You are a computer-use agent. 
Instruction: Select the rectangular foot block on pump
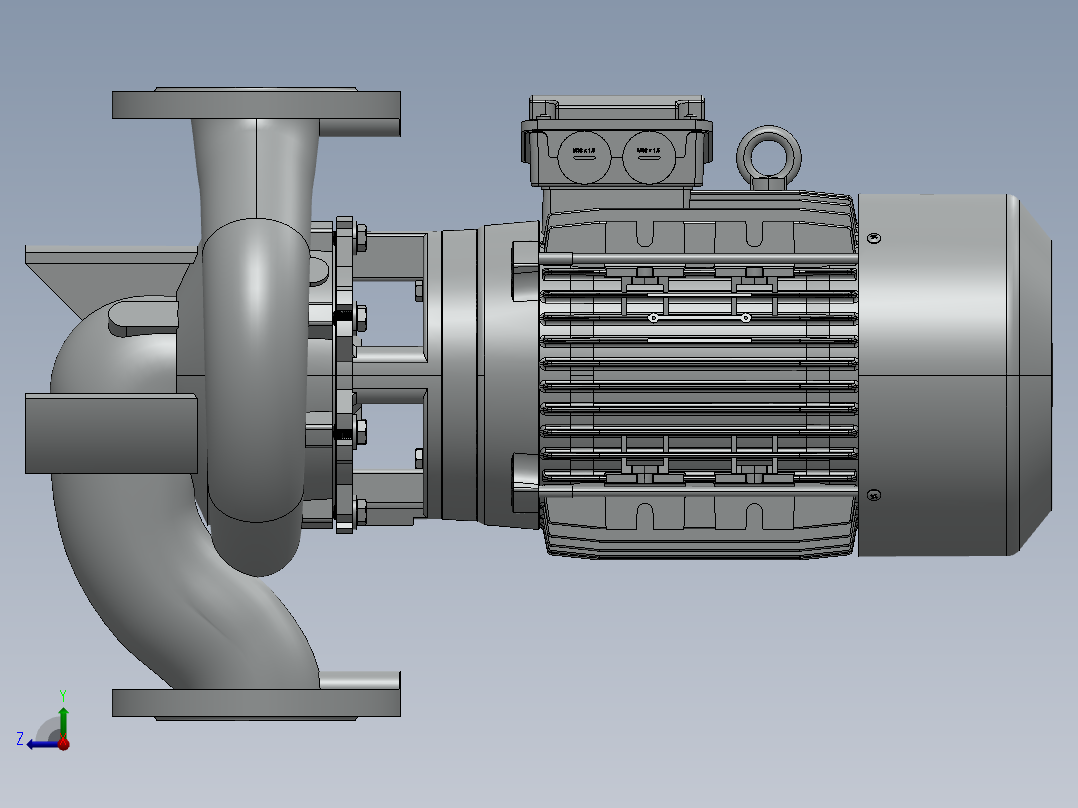pyautogui.click(x=111, y=433)
